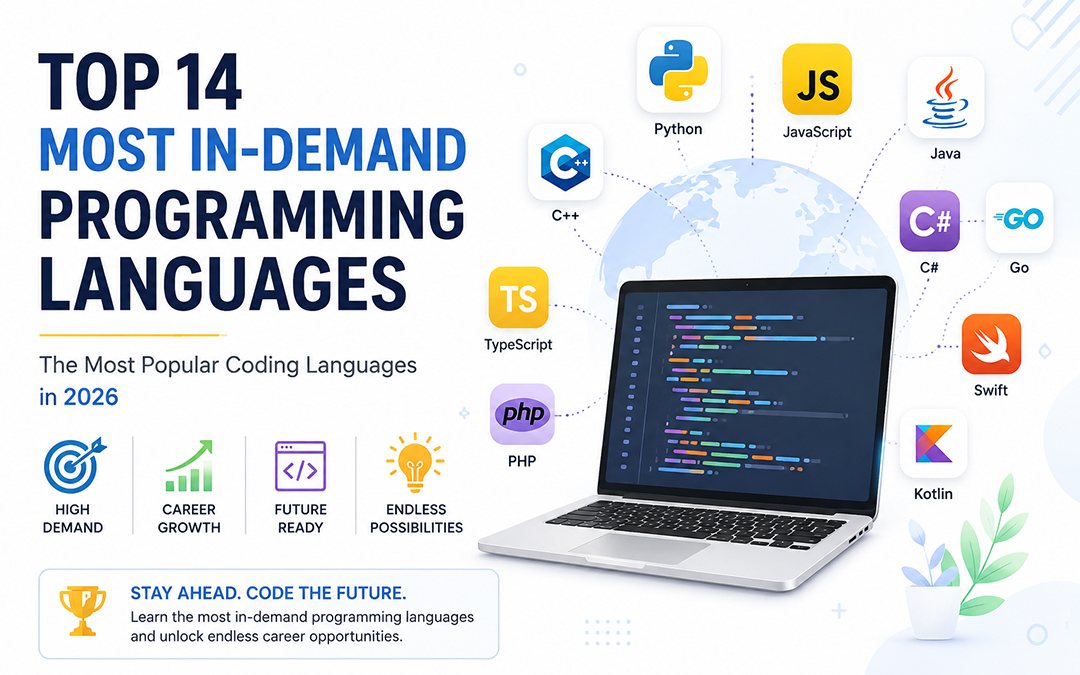This screenshot has height=675, width=1080.
Task: Click the orange Swift bird icon
Action: pyautogui.click(x=991, y=344)
